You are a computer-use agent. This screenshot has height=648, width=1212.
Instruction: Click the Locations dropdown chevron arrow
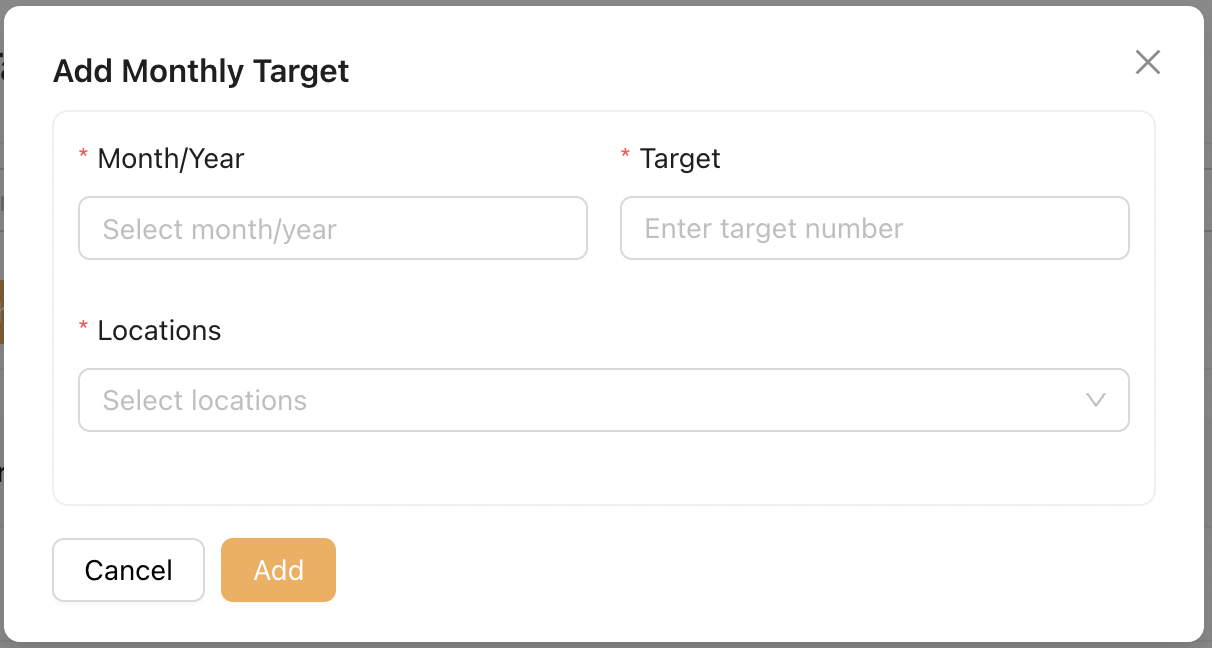point(1095,400)
